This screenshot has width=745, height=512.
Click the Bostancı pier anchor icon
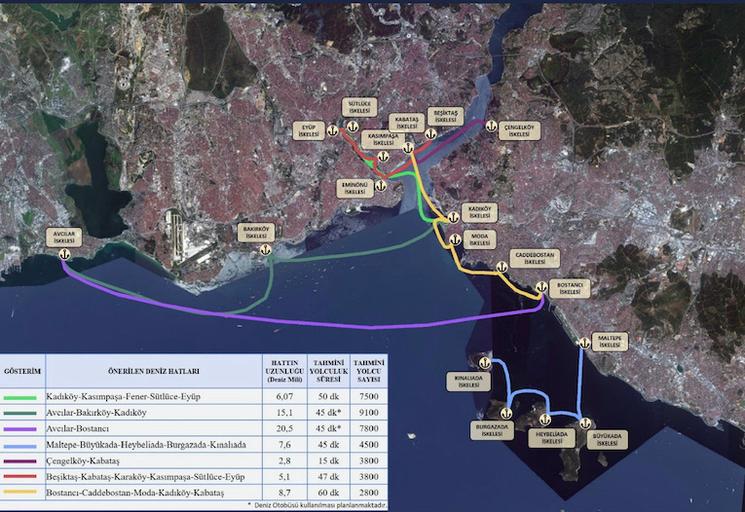(541, 288)
